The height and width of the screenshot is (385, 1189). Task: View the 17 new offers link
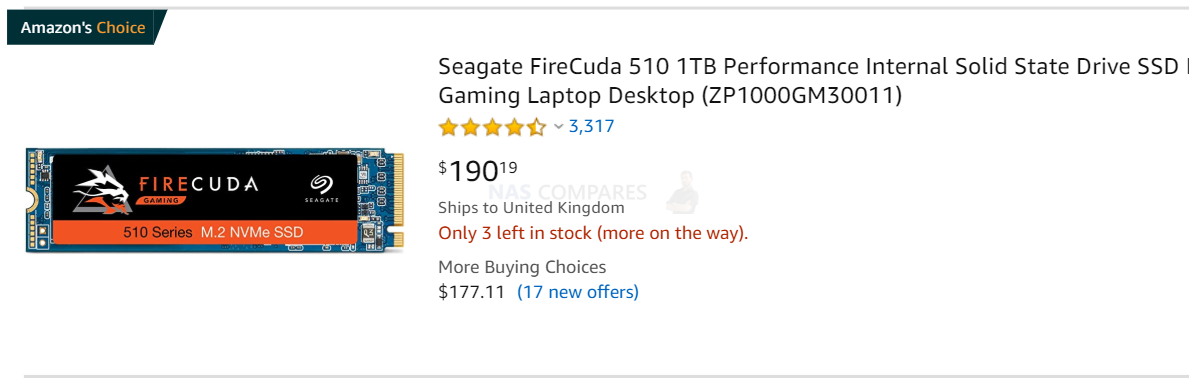click(x=578, y=292)
